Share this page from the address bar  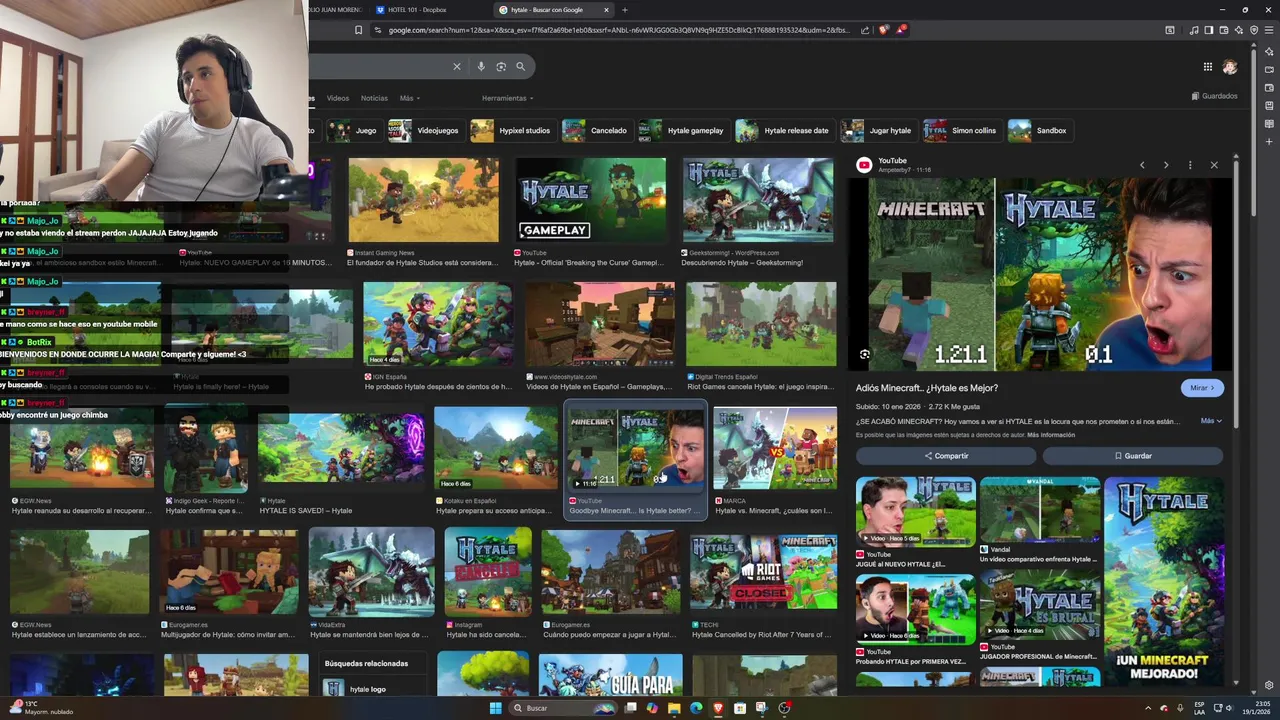pyautogui.click(x=865, y=30)
